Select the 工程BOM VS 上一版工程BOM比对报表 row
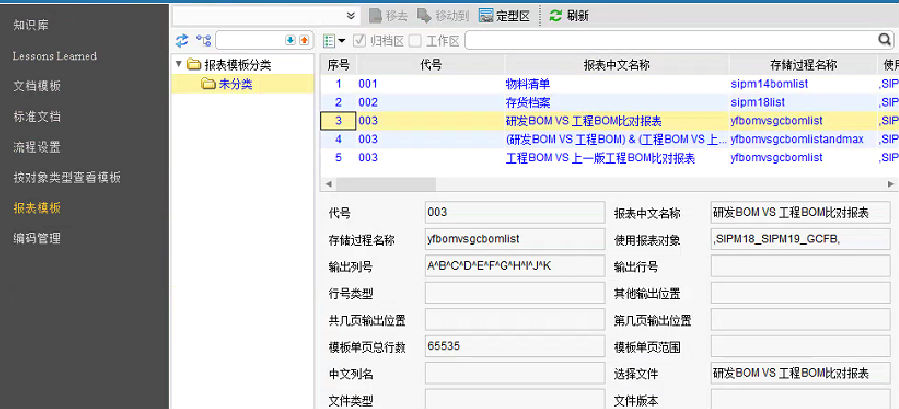 pos(609,158)
